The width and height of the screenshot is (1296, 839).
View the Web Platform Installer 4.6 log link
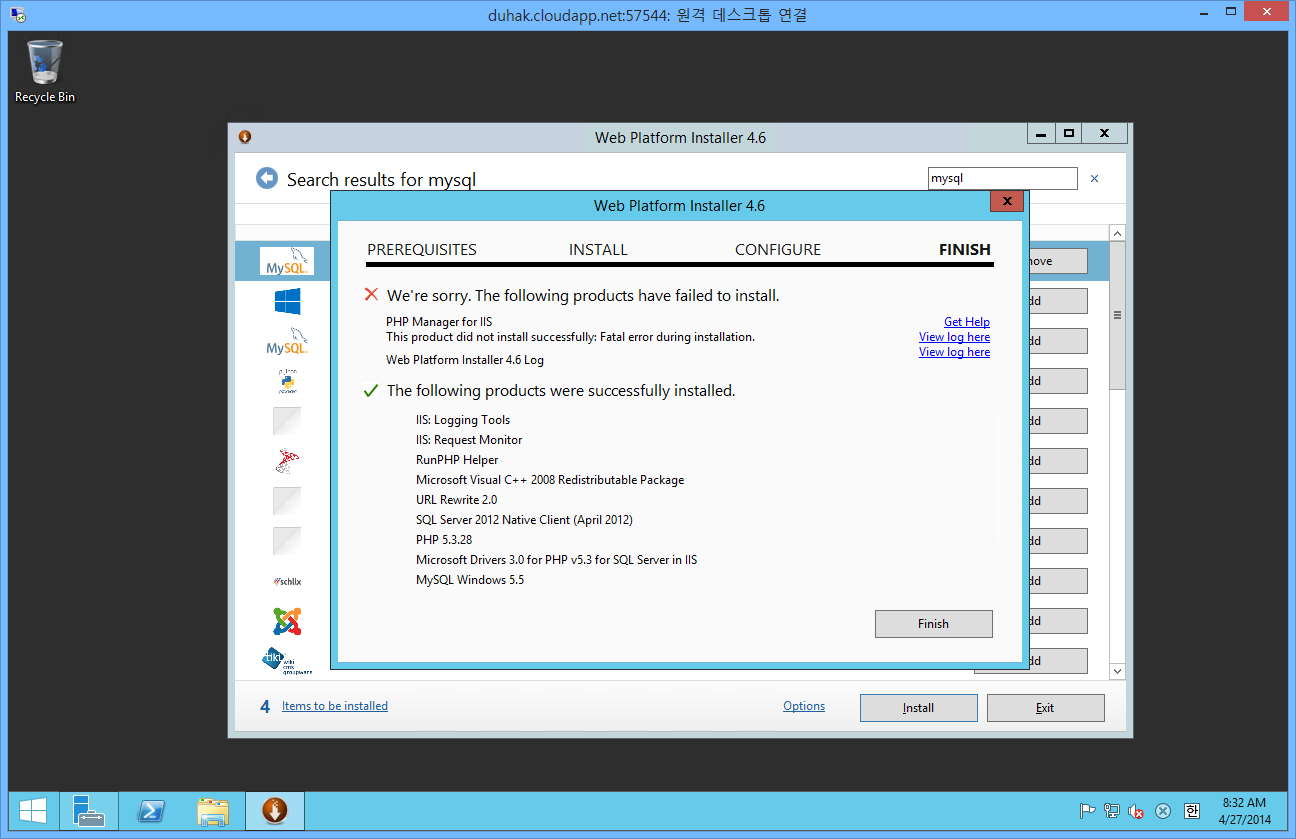coord(954,352)
